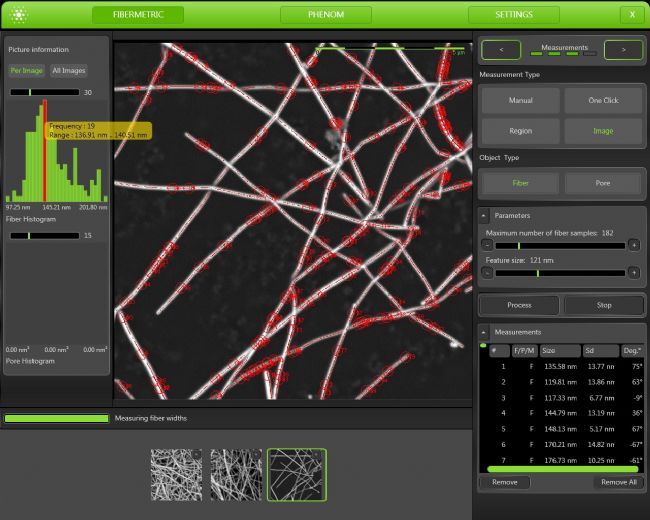Select Pore object type
This screenshot has width=650, height=520.
pos(603,184)
